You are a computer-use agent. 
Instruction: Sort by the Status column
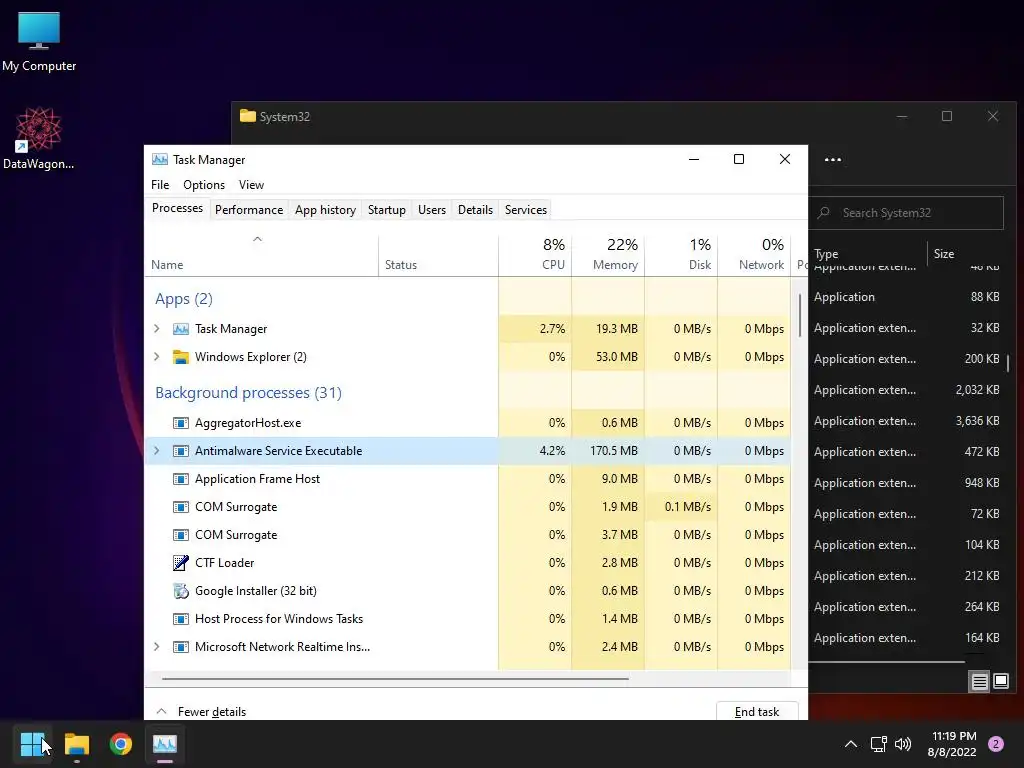[x=438, y=255]
